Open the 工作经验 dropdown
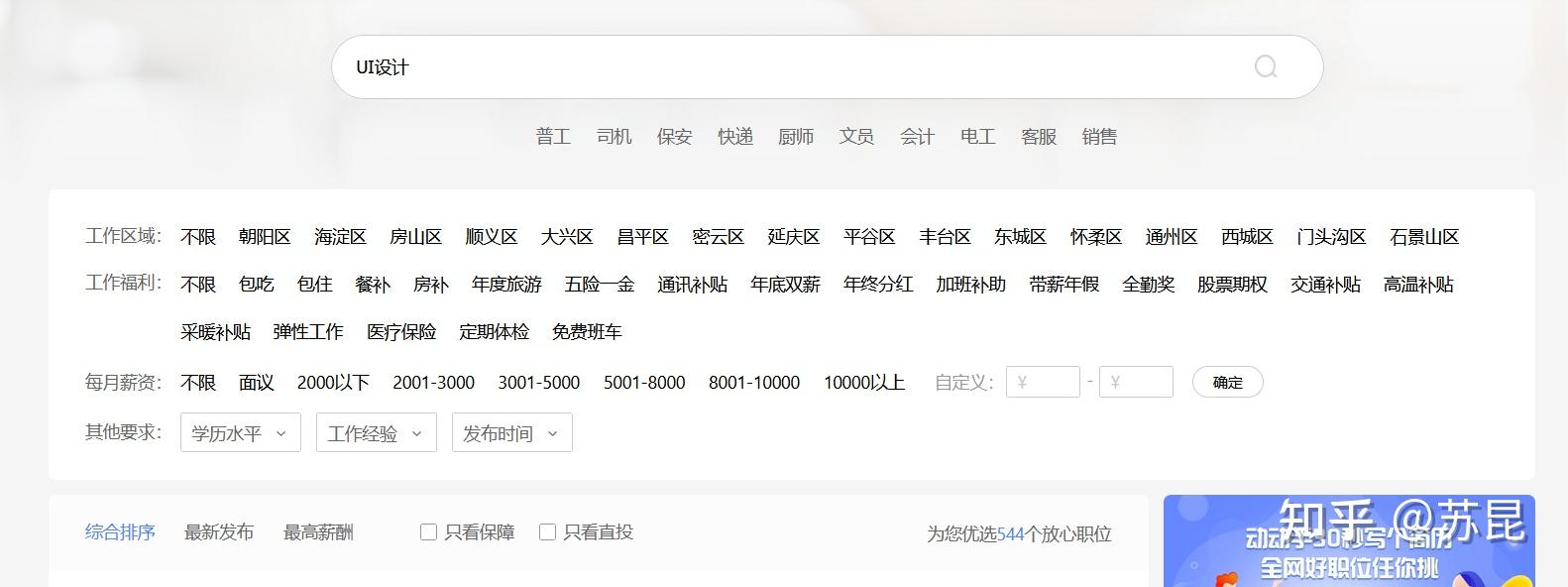The width and height of the screenshot is (1568, 587). tap(376, 433)
